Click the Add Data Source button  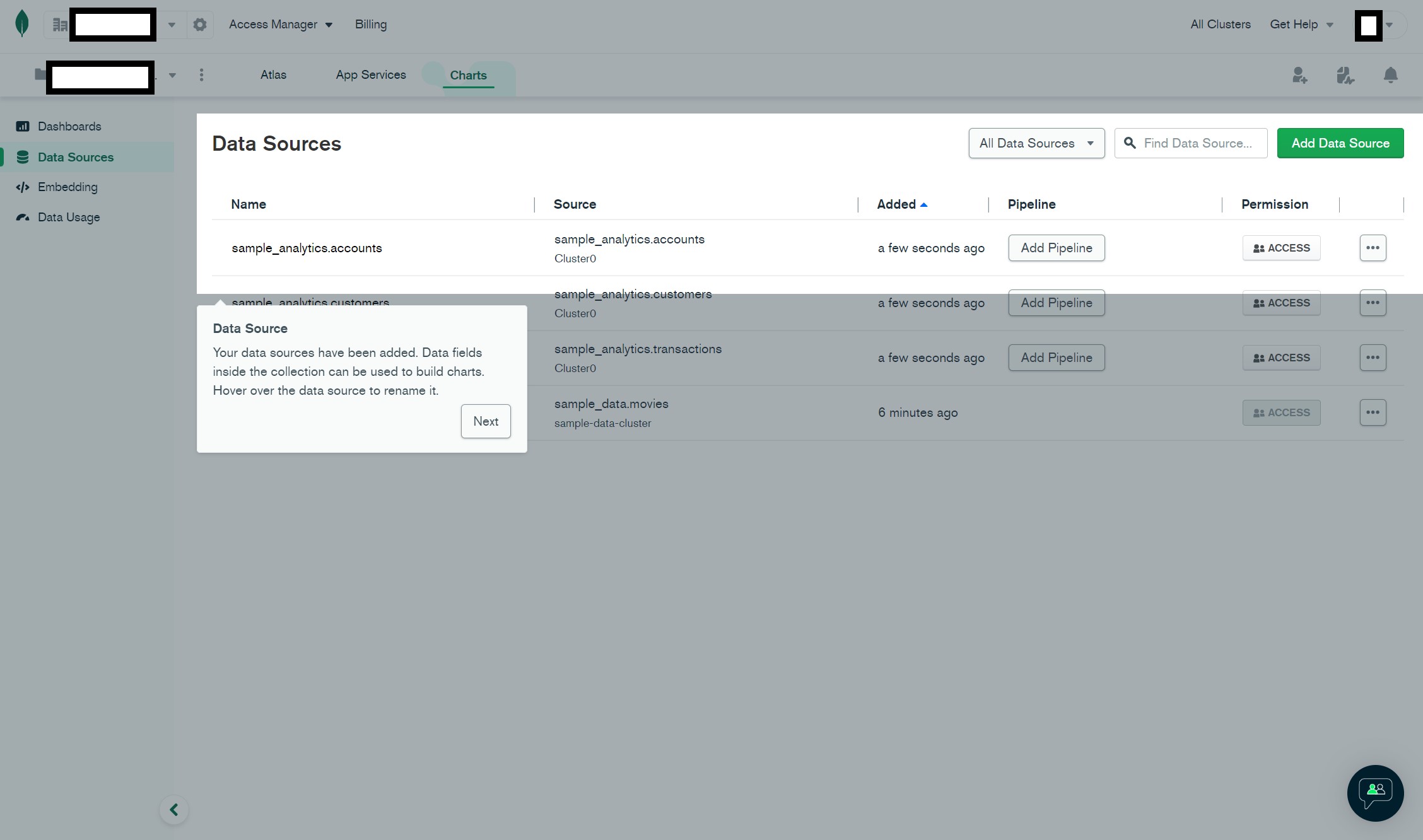[x=1340, y=143]
